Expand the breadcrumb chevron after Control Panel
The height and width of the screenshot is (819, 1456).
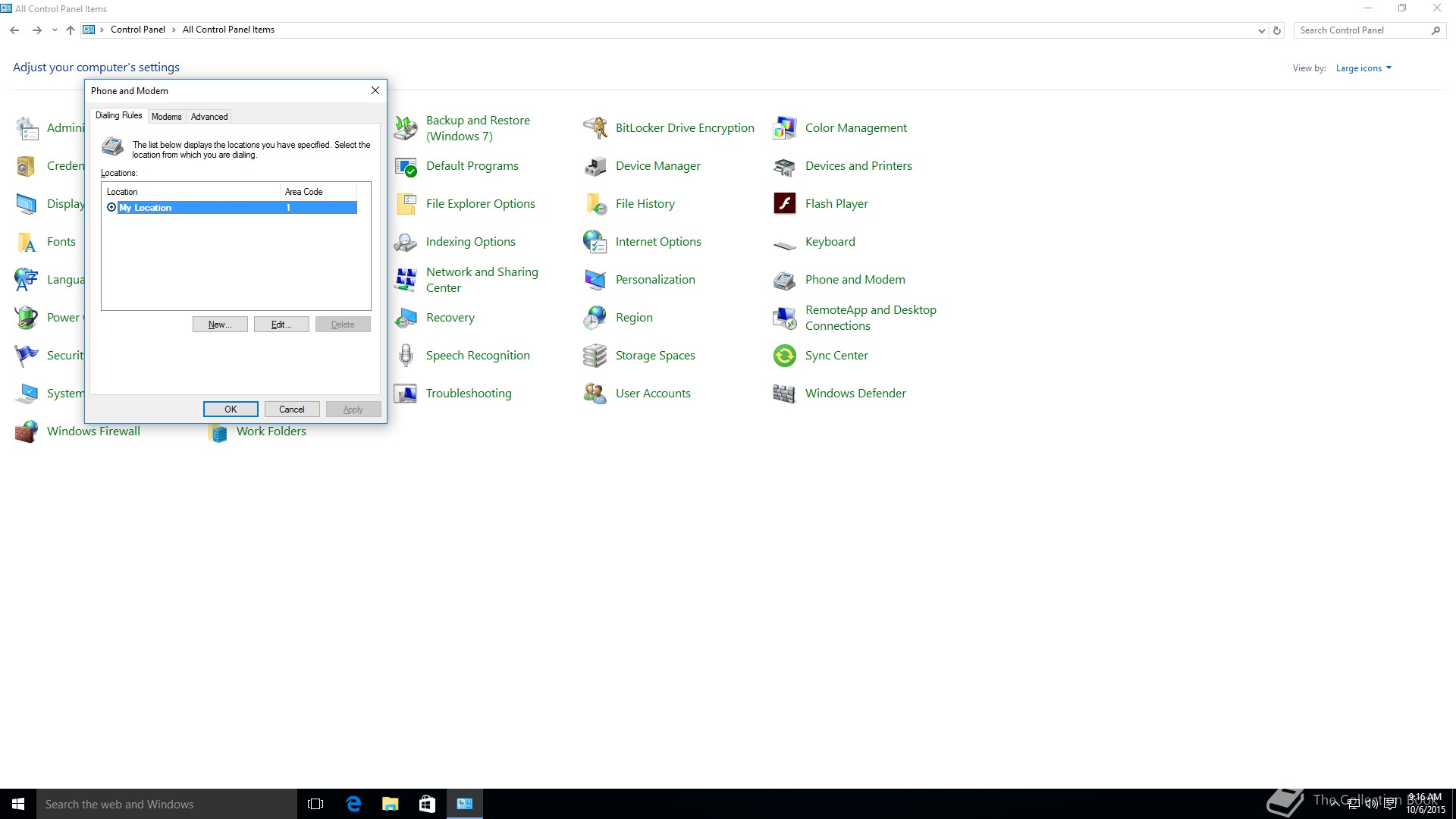pos(174,30)
